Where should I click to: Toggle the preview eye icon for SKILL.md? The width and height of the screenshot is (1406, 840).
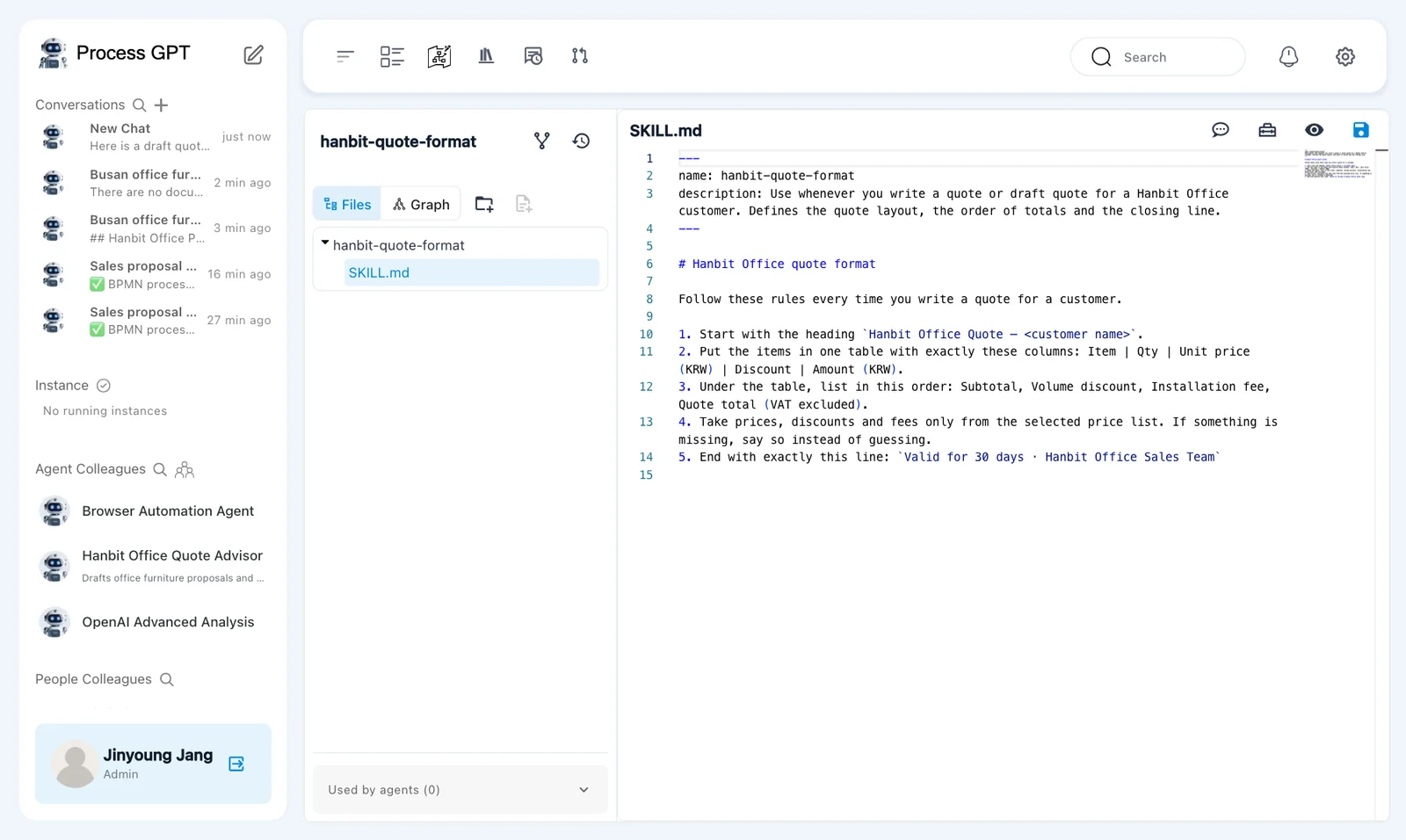1315,130
